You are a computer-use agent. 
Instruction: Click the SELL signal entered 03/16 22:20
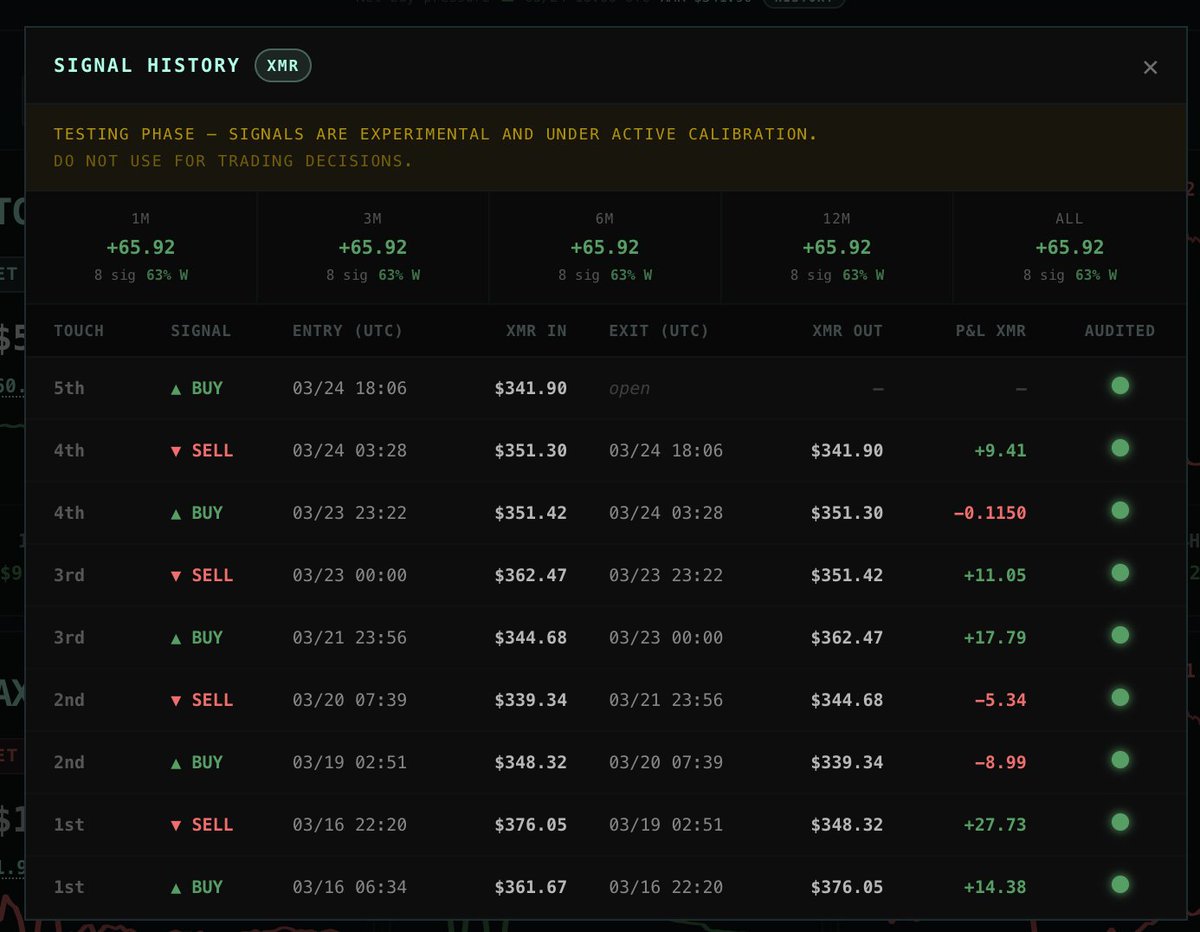click(202, 824)
